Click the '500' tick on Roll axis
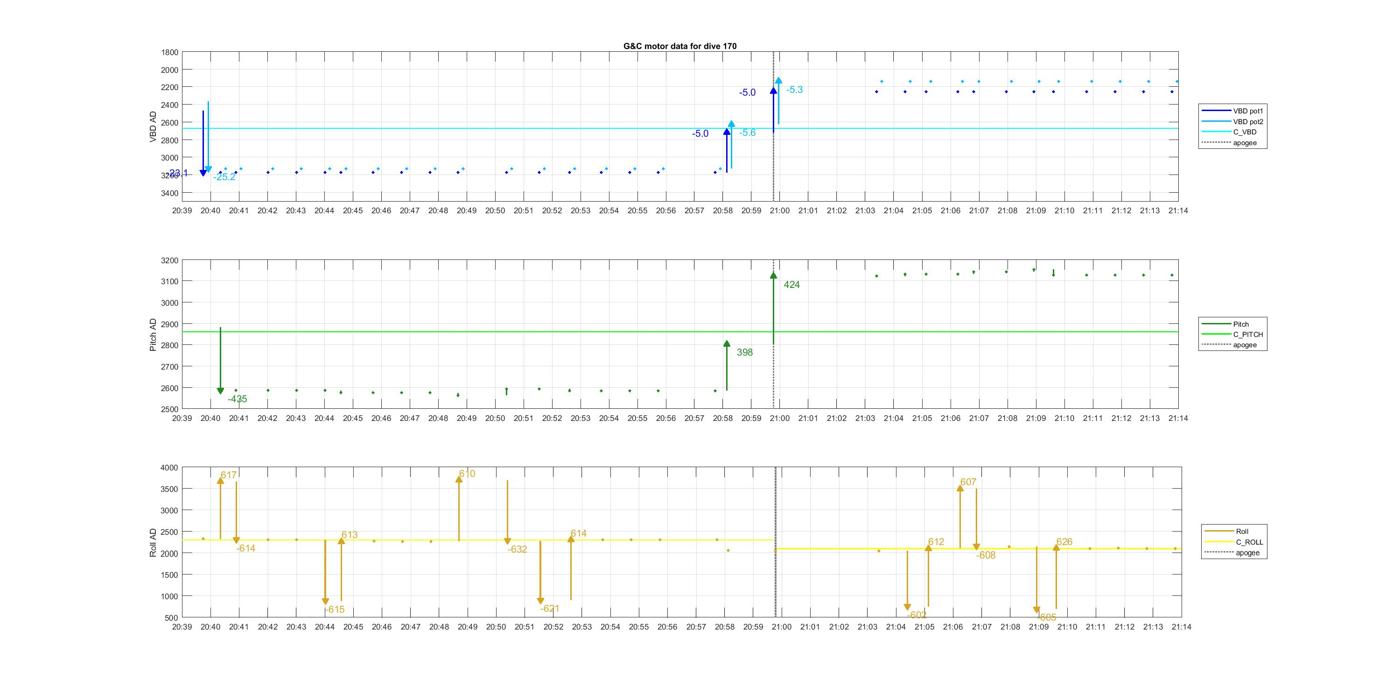1400x693 pixels. 172,618
